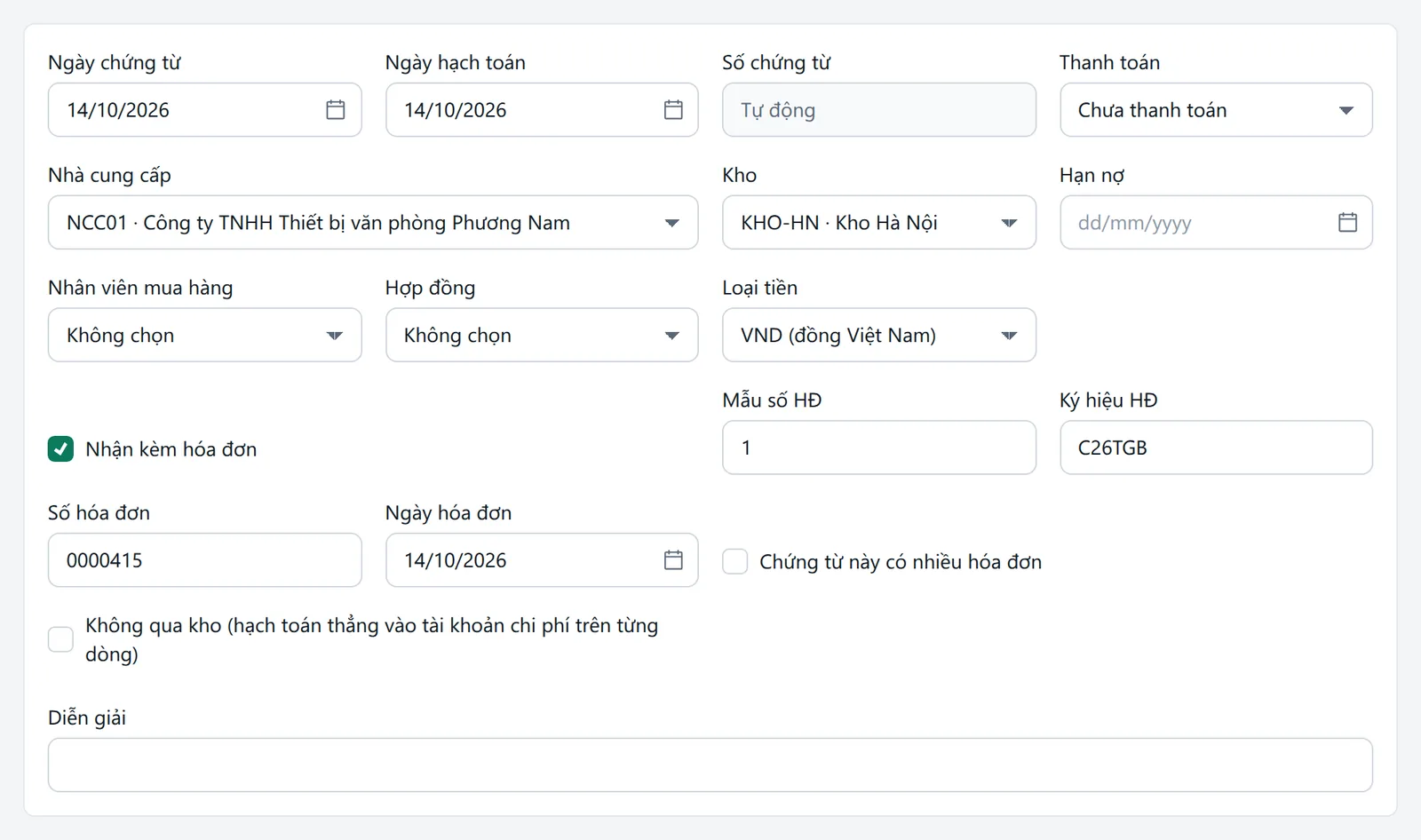1421x840 pixels.
Task: Click the Số chứng từ Tự động field
Action: click(879, 110)
